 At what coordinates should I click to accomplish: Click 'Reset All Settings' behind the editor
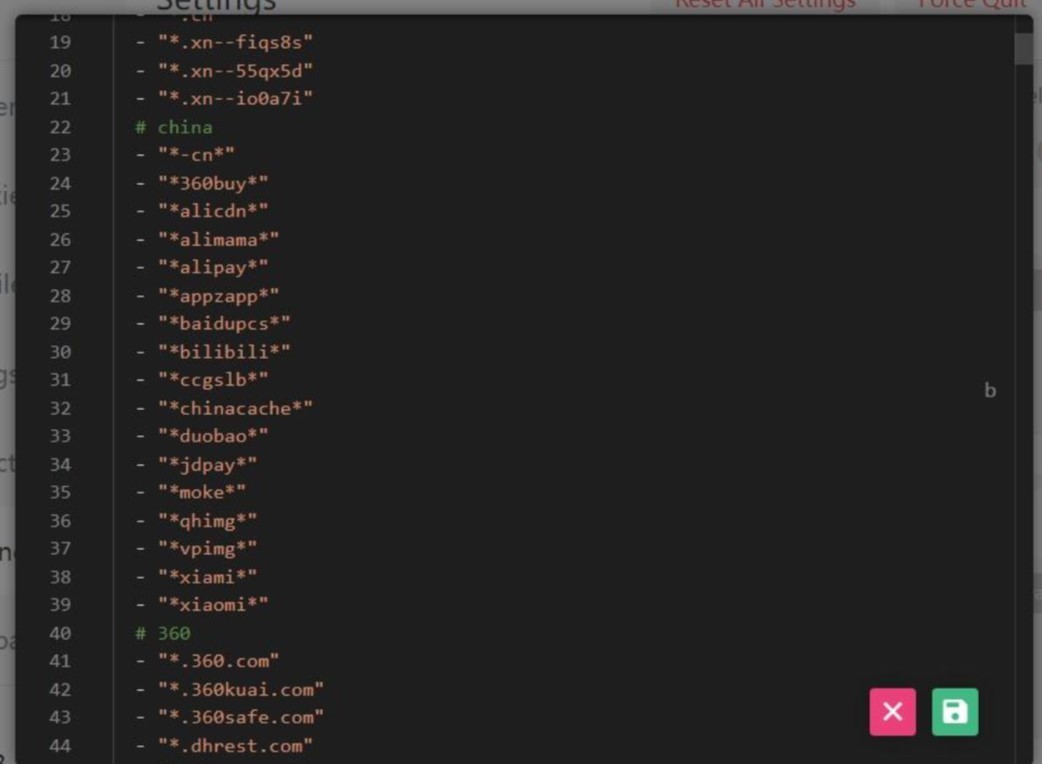point(766,5)
